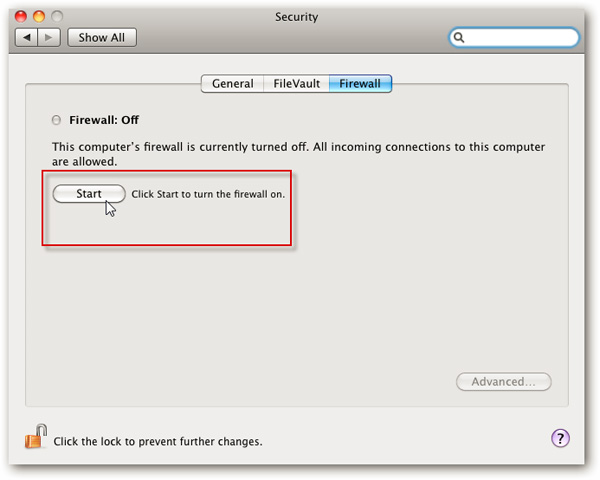Click the Firewall status indicator light

point(56,120)
